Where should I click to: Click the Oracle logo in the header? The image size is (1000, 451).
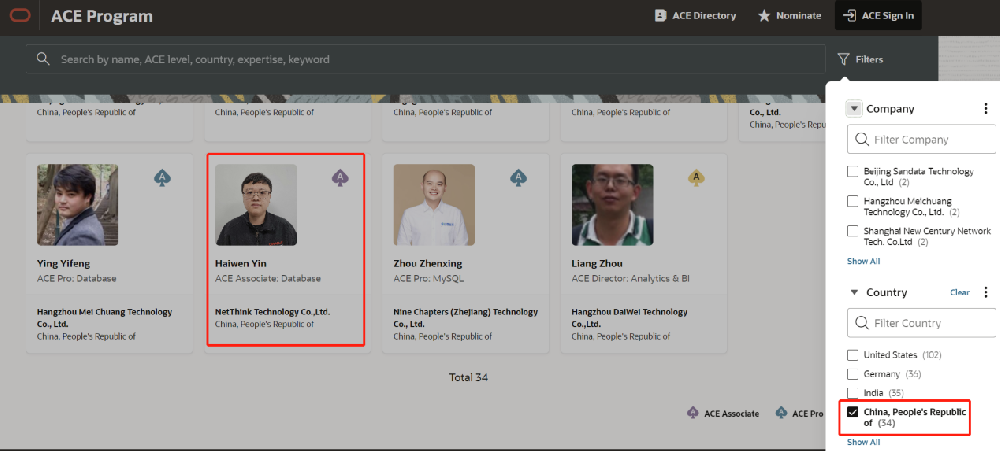pyautogui.click(x=21, y=16)
